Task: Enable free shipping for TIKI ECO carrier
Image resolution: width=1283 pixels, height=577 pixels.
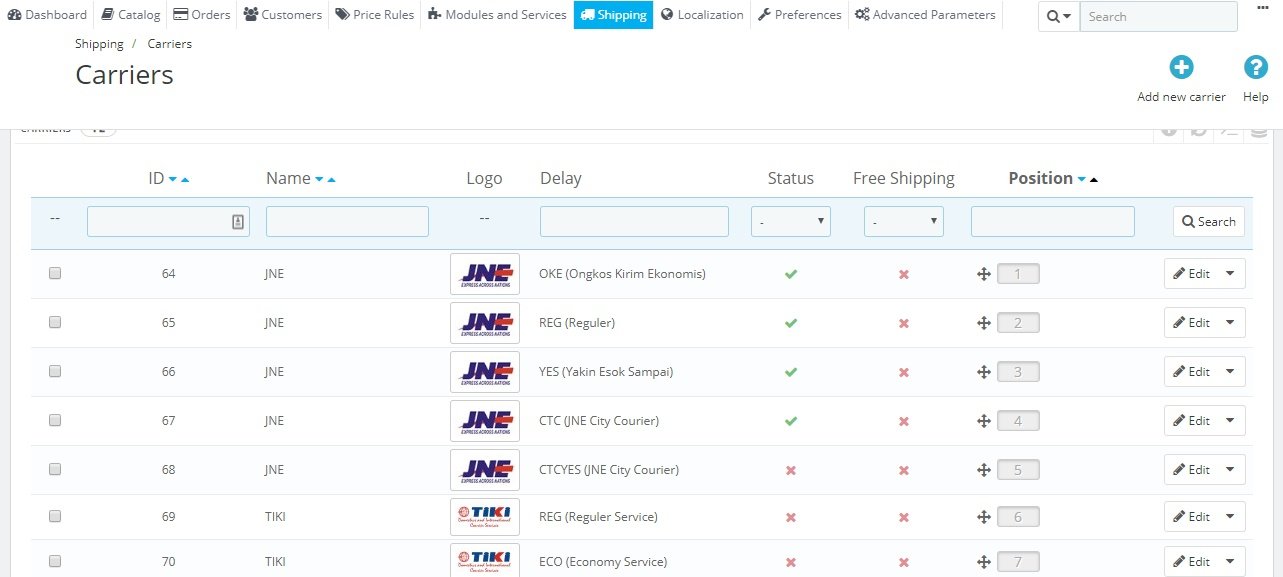Action: (904, 562)
